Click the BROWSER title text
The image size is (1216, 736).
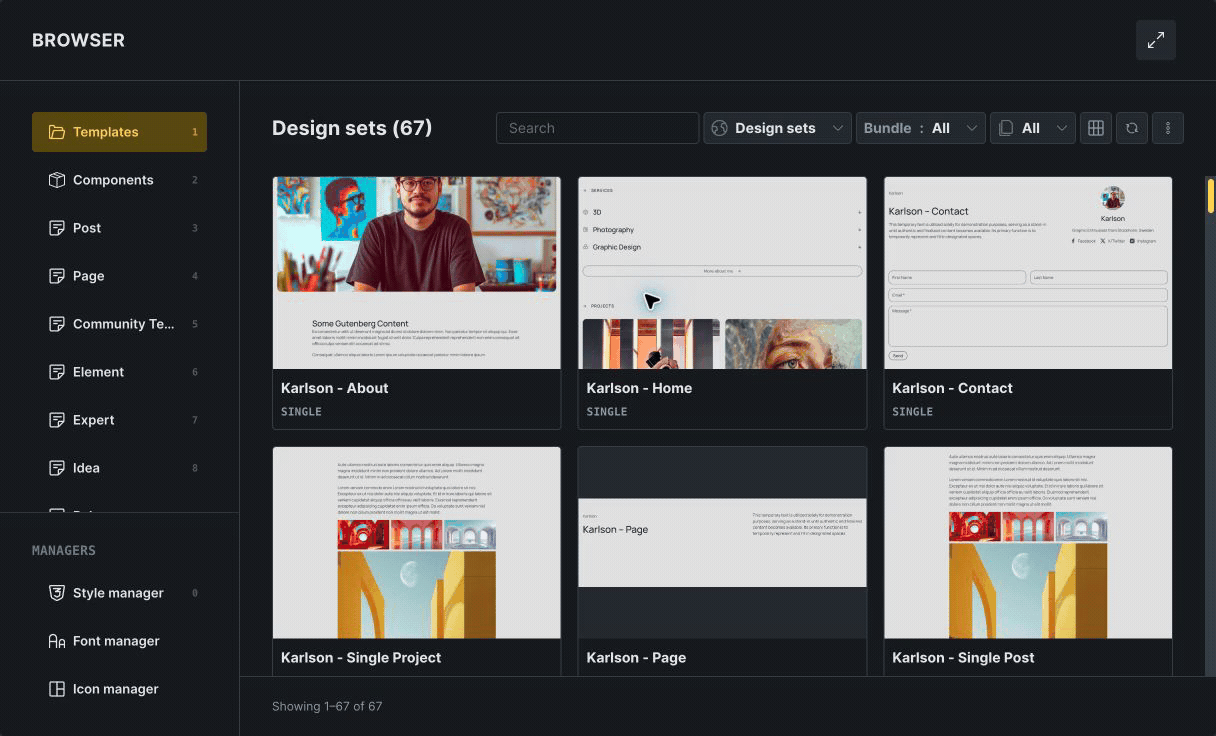(x=78, y=40)
